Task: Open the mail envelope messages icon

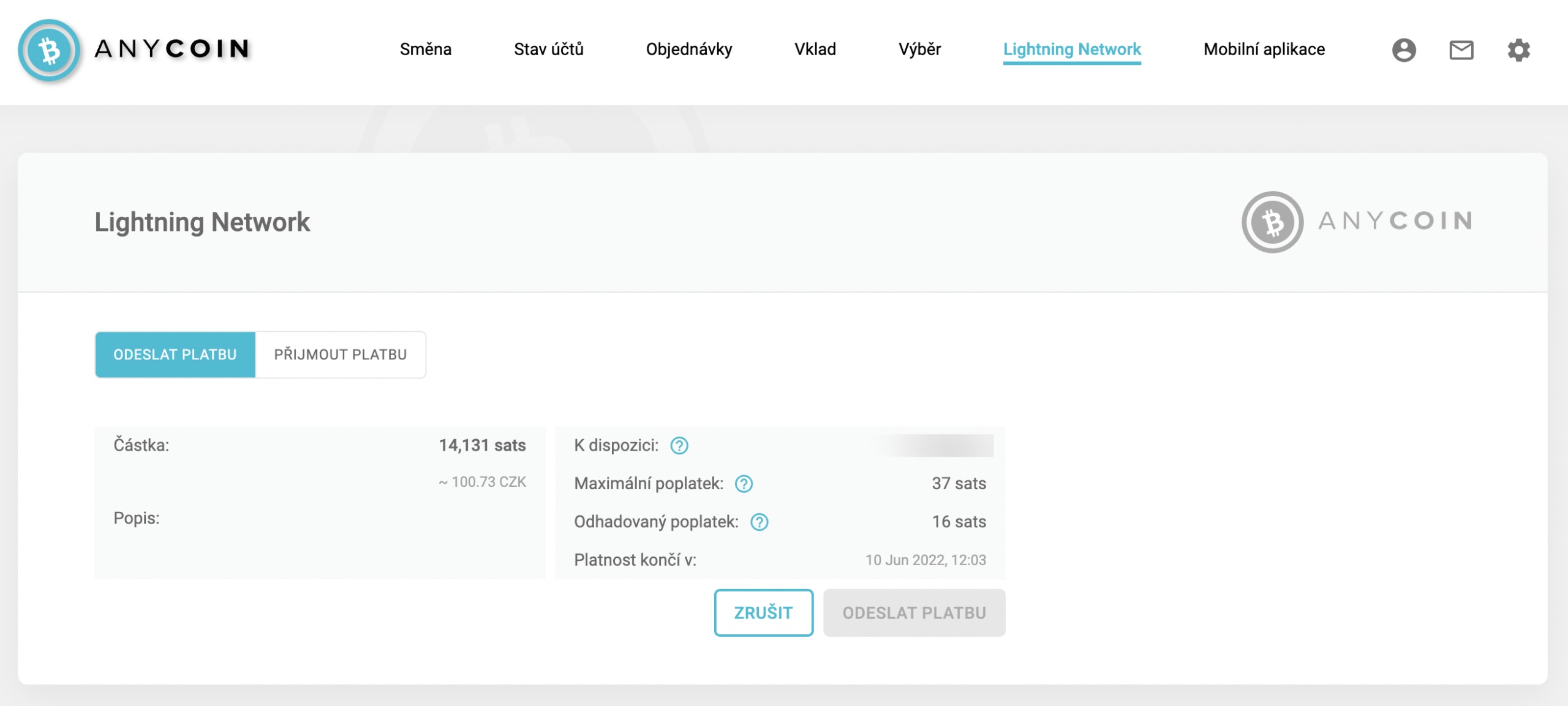Action: [x=1461, y=50]
